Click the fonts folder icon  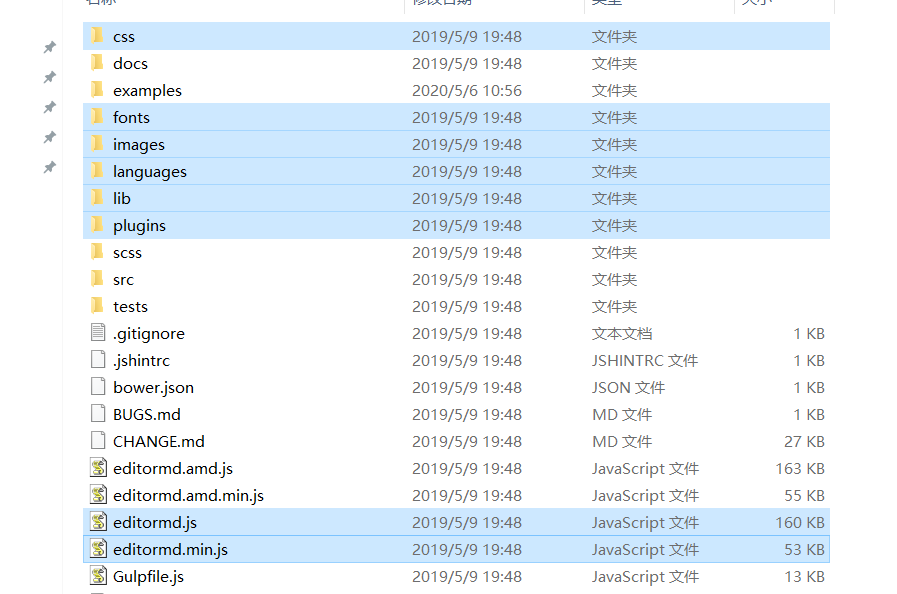click(x=98, y=116)
